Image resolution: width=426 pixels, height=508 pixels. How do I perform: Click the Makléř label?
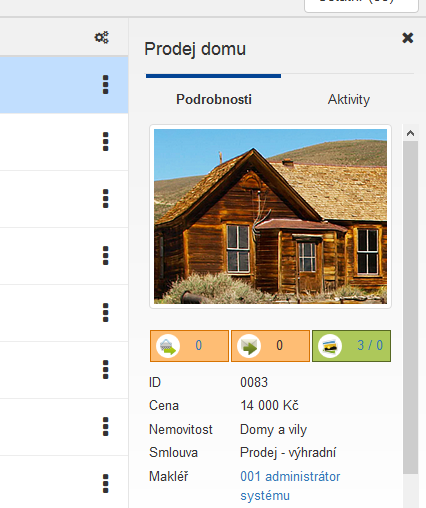168,476
